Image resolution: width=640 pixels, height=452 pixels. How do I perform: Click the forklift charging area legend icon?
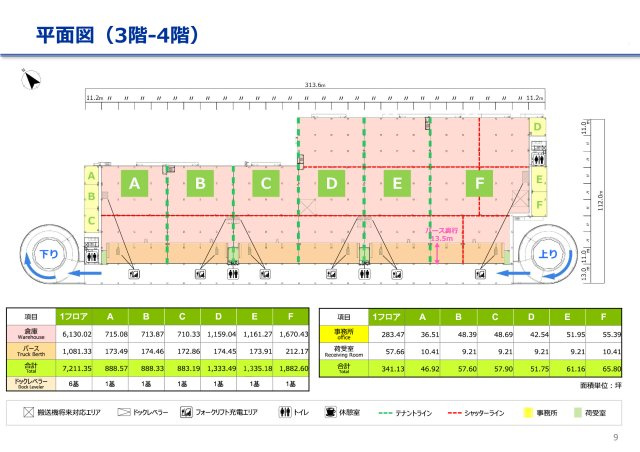[187, 411]
